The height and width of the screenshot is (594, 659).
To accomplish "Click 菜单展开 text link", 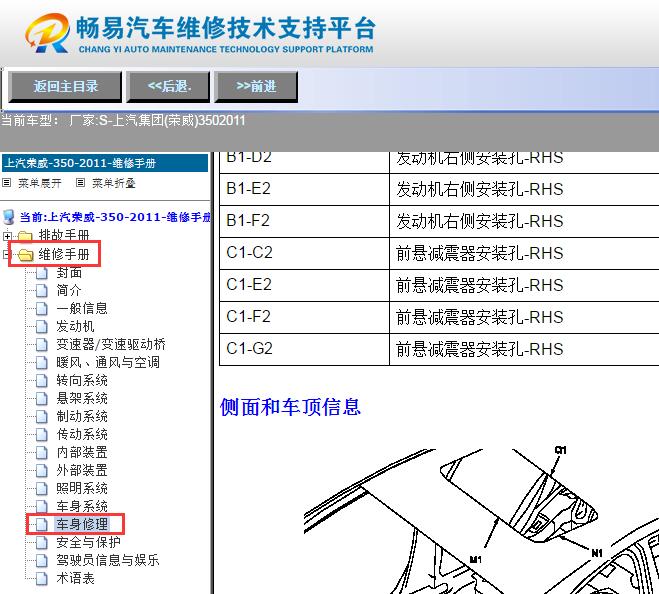I will (40, 183).
